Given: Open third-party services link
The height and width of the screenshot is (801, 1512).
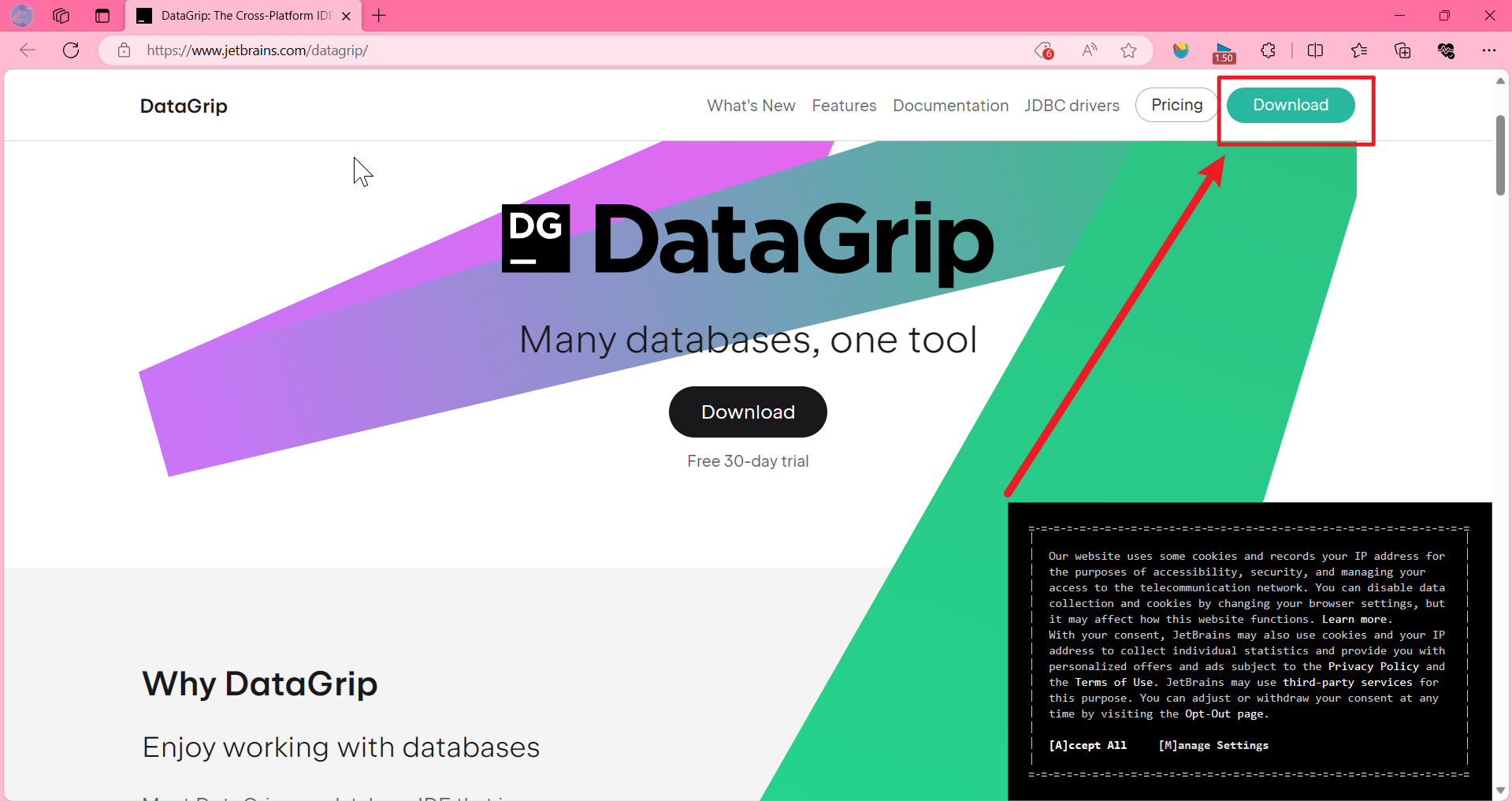Looking at the screenshot, I should [1347, 682].
